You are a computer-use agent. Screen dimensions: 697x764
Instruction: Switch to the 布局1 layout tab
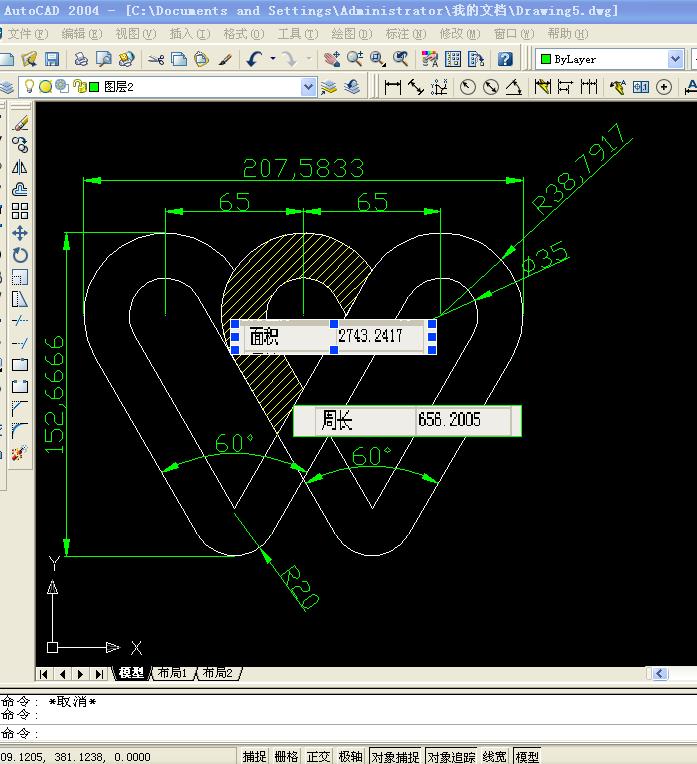[173, 673]
